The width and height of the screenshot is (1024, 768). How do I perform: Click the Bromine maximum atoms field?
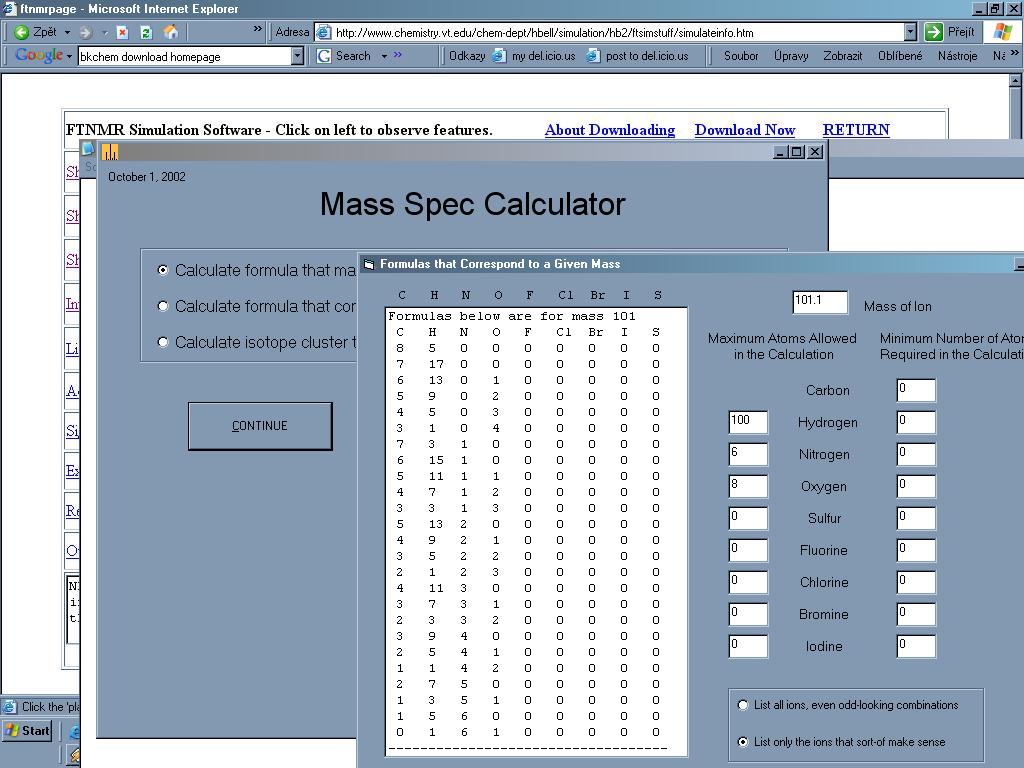pyautogui.click(x=748, y=614)
